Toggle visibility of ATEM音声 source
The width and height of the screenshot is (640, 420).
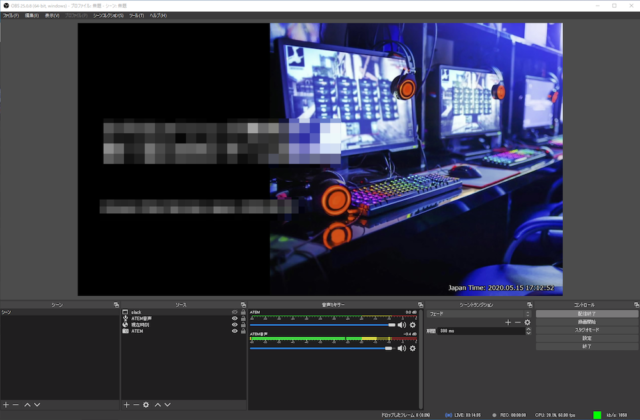click(235, 318)
